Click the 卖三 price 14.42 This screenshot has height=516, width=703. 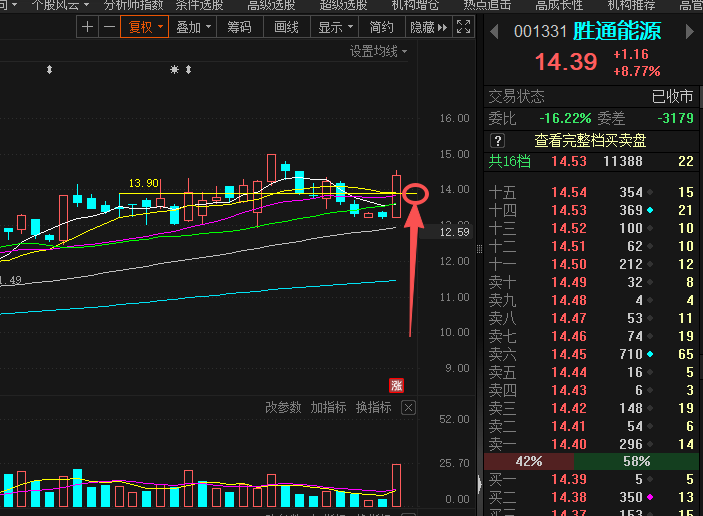pos(569,408)
